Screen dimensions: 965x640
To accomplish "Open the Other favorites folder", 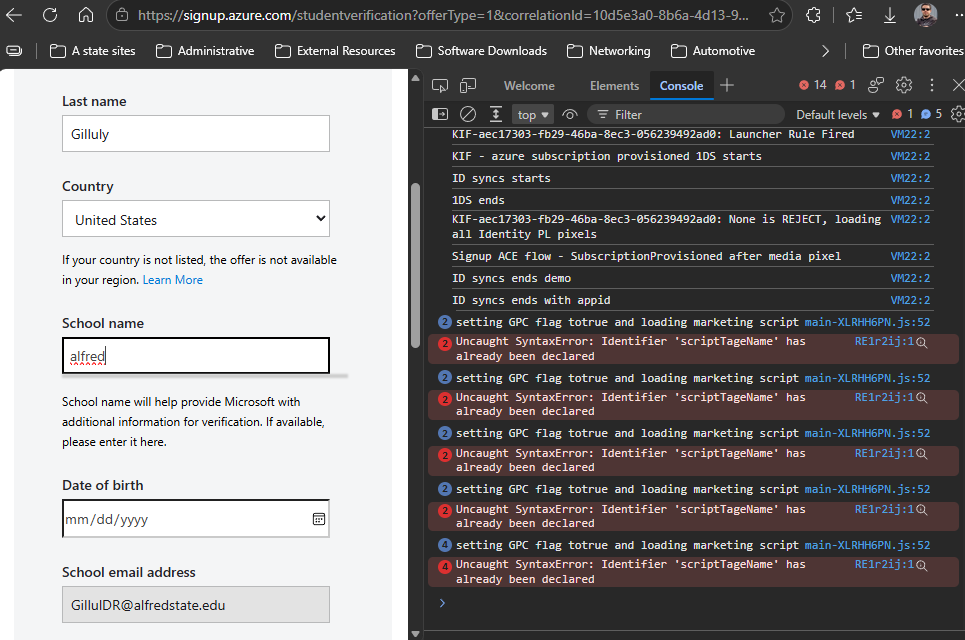I will click(913, 51).
